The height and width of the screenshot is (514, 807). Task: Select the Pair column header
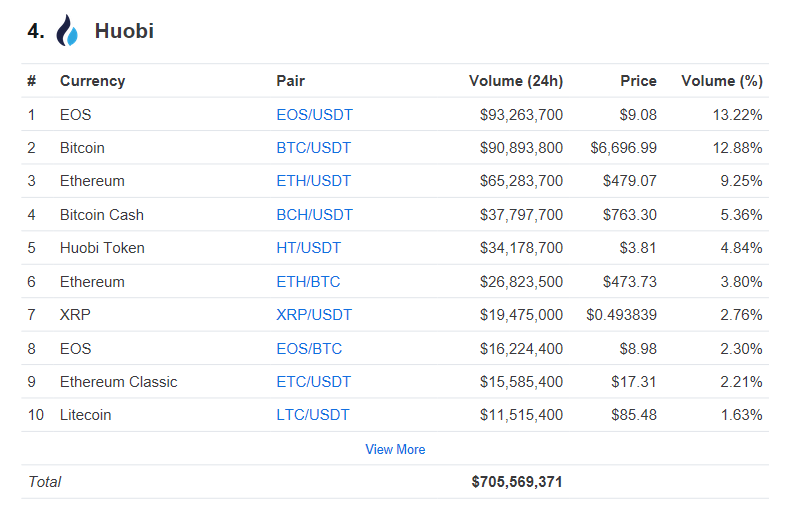click(x=290, y=81)
